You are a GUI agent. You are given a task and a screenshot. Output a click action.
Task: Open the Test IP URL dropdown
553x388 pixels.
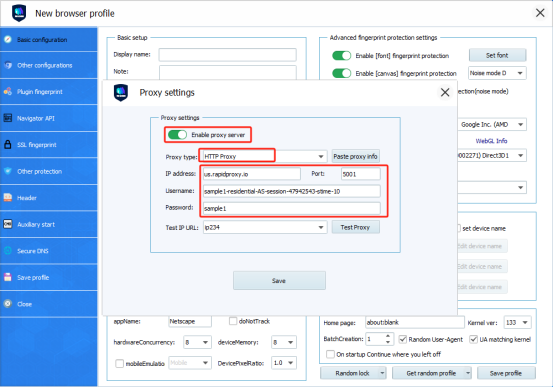click(321, 228)
